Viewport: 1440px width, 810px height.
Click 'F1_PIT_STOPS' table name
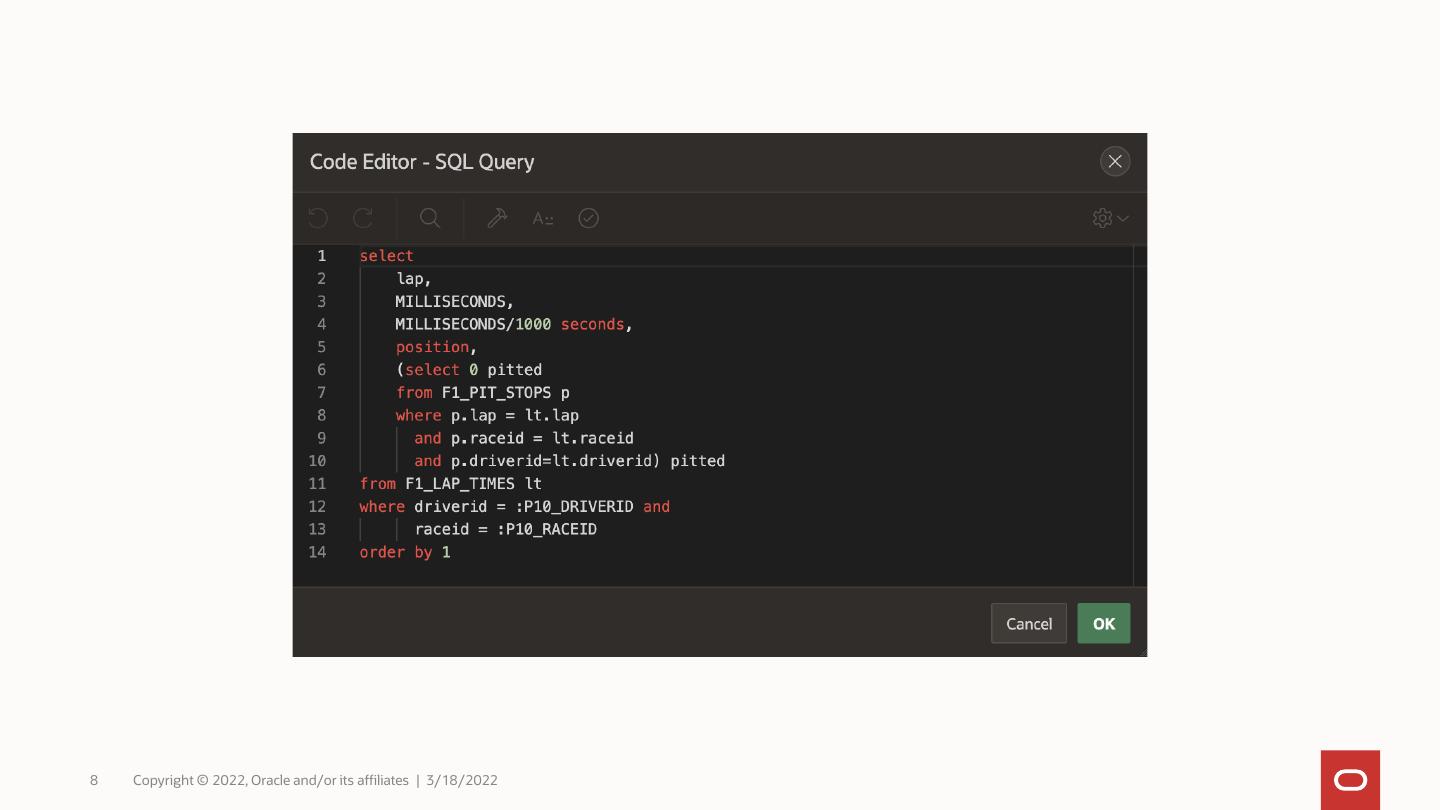click(496, 393)
